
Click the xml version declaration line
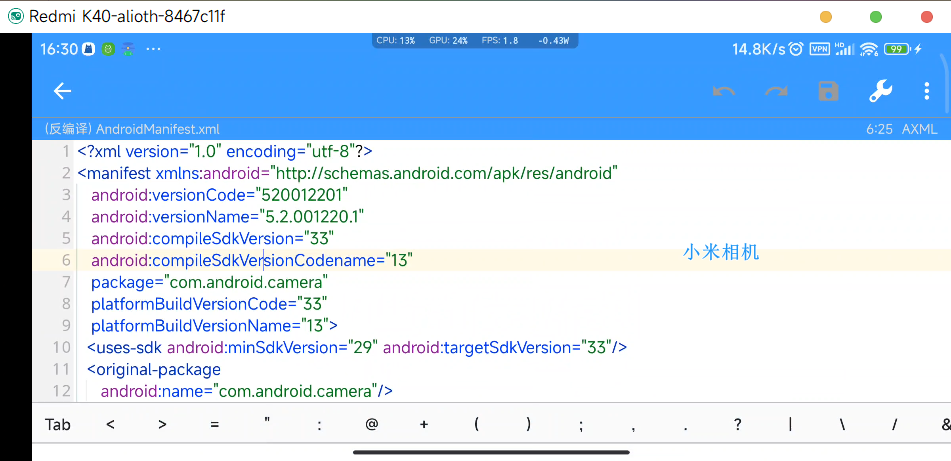tap(225, 151)
